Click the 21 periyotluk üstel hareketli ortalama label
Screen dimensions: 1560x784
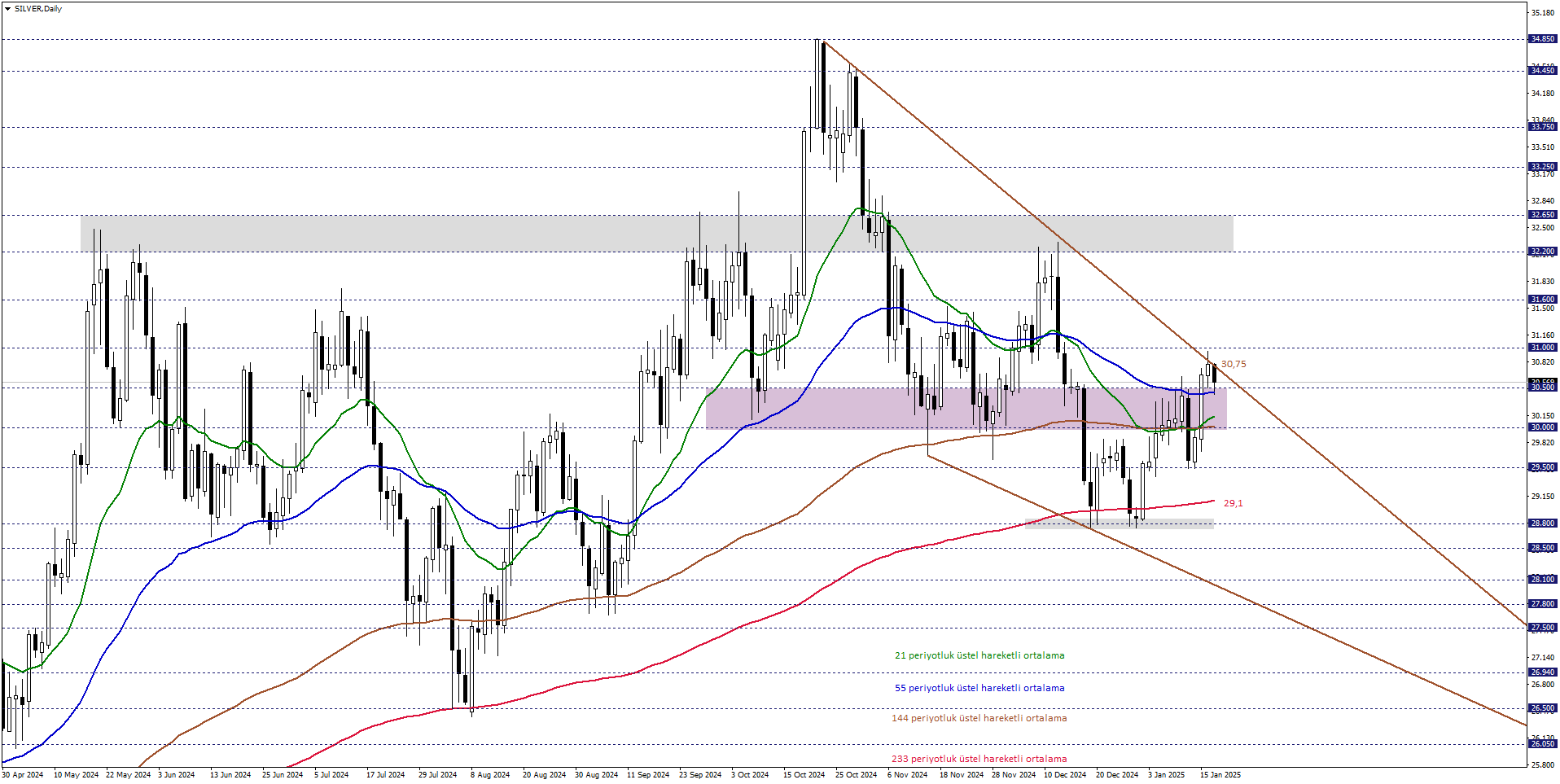point(979,655)
